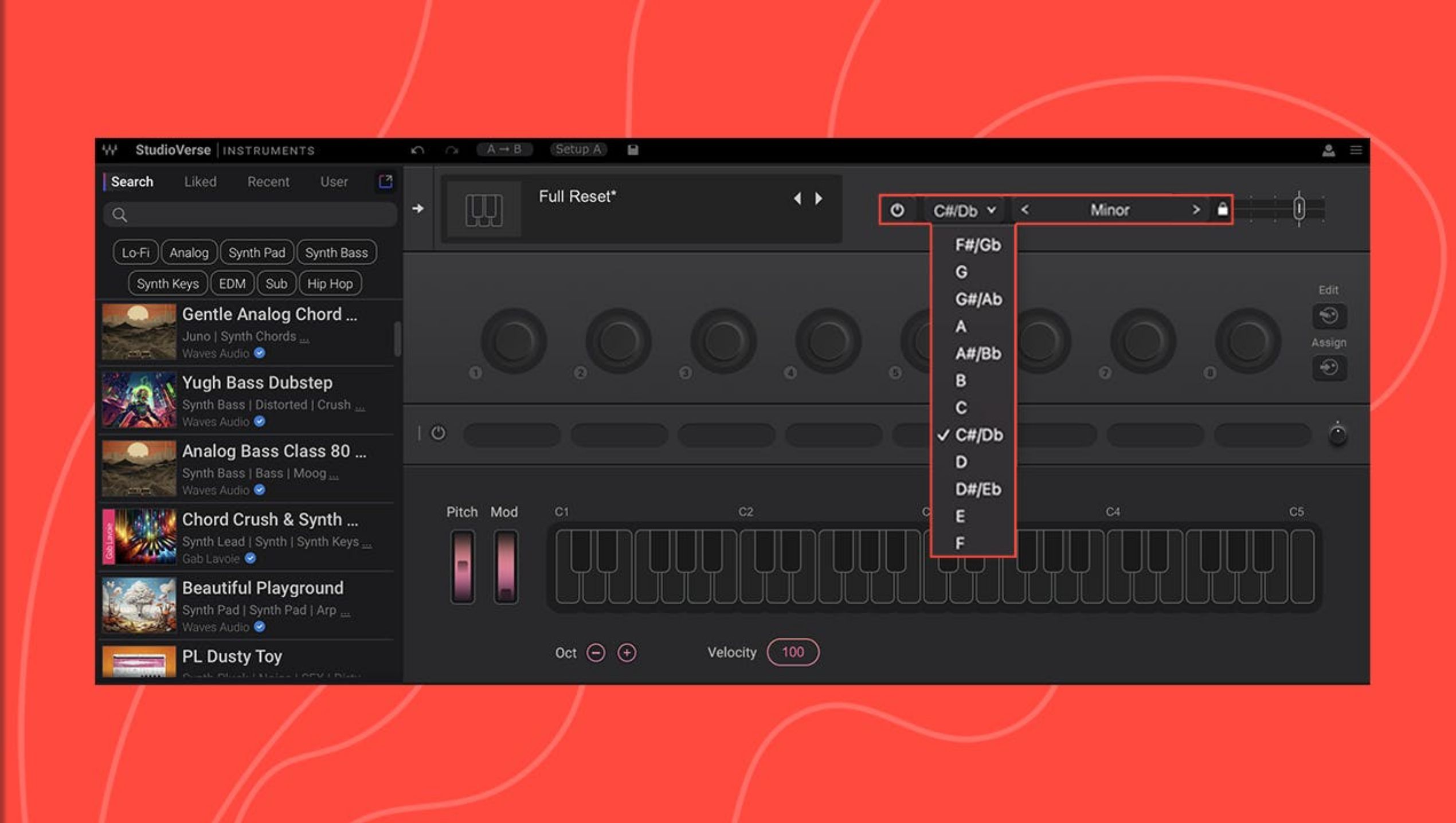Click the Full Reset* preset name
Viewport: 1456px width, 823px height.
[577, 197]
